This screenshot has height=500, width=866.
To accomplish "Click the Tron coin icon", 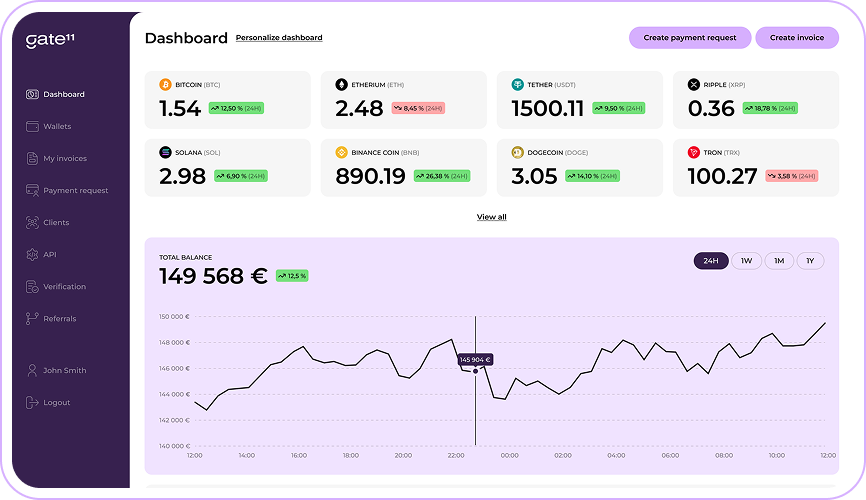I will point(693,153).
